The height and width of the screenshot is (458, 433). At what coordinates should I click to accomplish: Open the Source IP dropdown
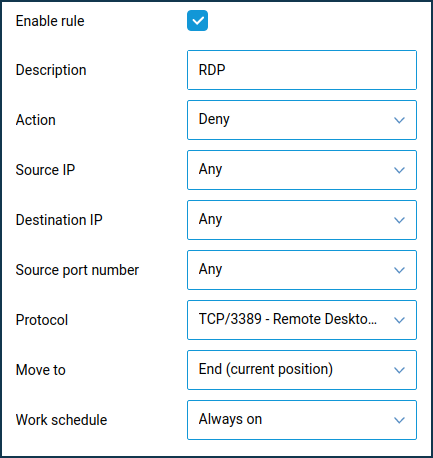coord(302,170)
